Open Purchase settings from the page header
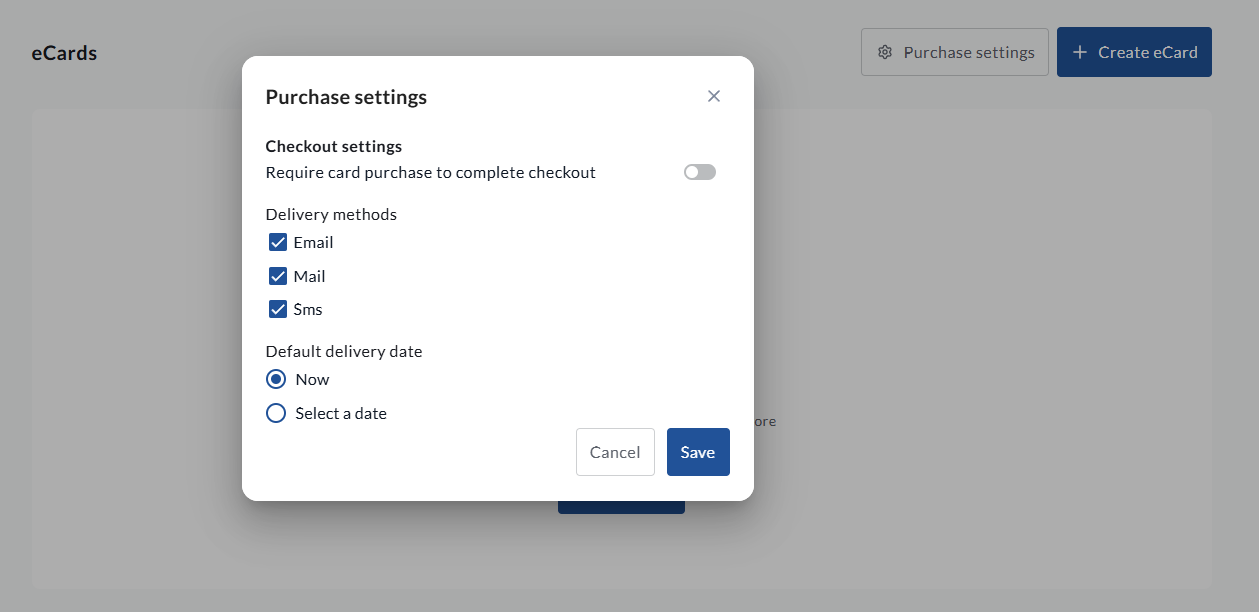Image resolution: width=1259 pixels, height=612 pixels. tap(955, 52)
